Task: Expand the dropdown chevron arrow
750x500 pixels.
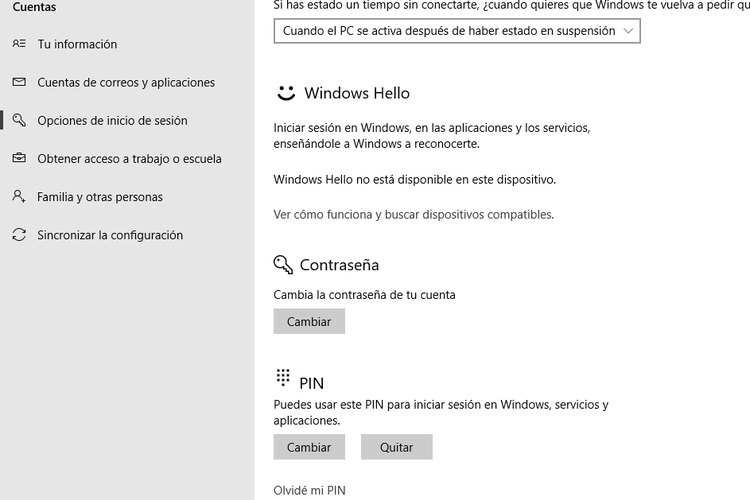Action: (x=628, y=31)
